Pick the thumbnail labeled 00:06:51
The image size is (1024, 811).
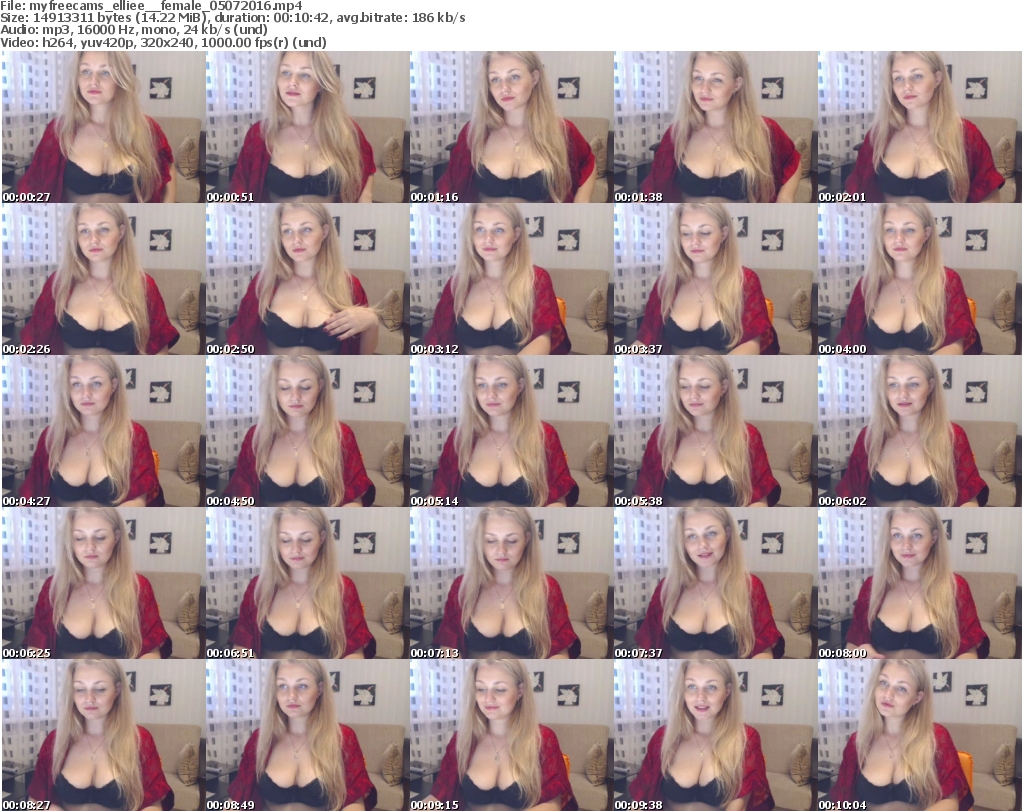tap(308, 583)
